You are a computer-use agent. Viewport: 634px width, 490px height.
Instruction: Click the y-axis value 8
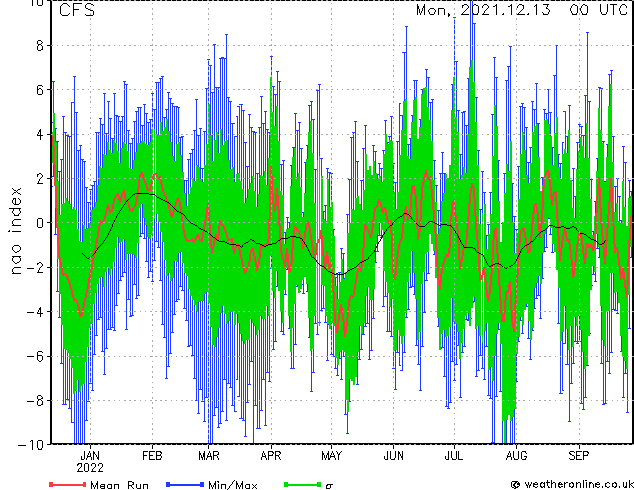(x=40, y=46)
